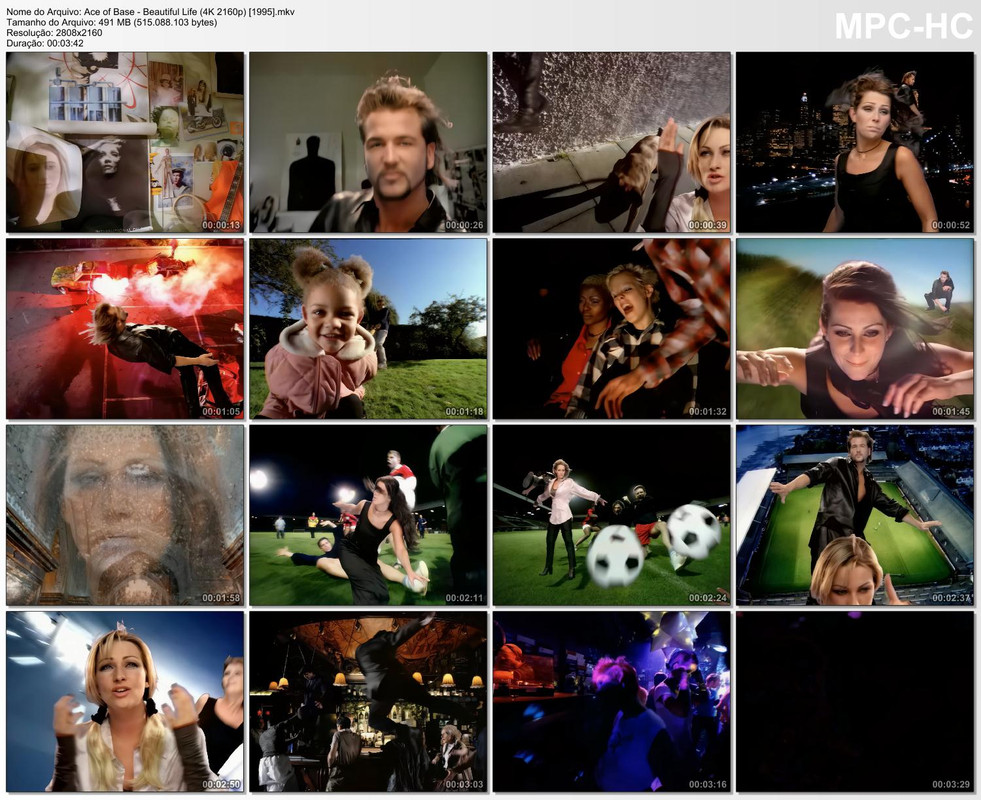Screen dimensions: 981x800
Task: Click the MPC-HC logo text
Action: (903, 26)
